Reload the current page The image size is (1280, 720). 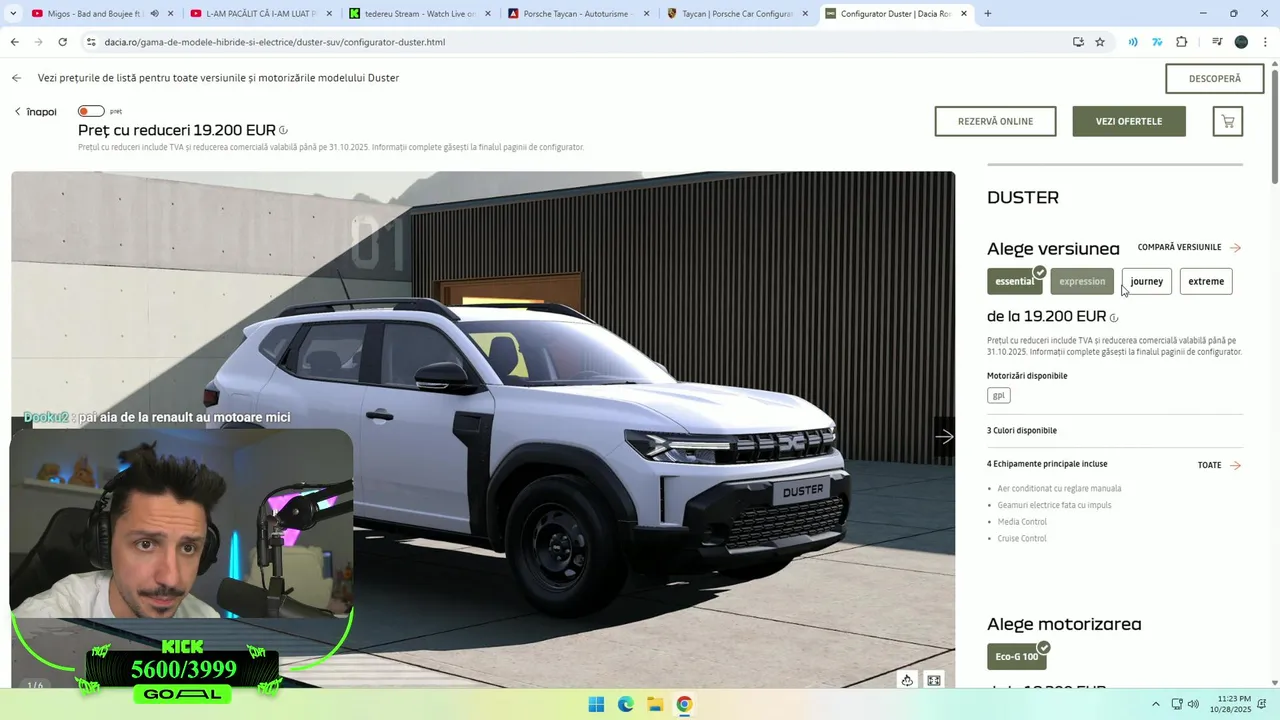62,42
